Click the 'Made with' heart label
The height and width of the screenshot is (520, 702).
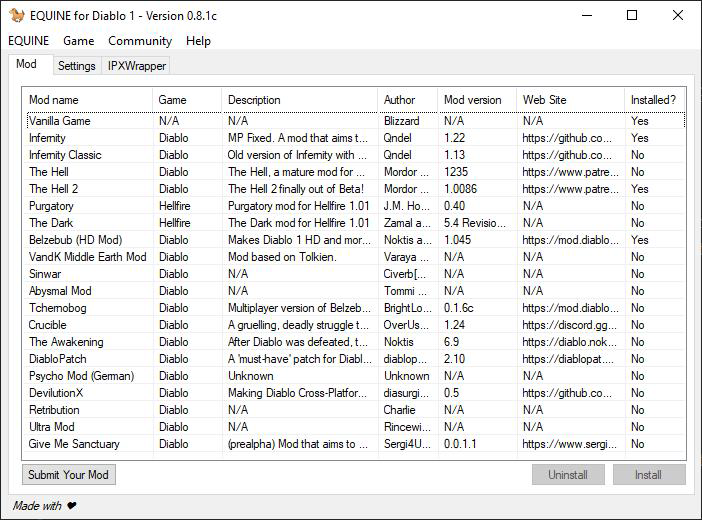(45, 506)
